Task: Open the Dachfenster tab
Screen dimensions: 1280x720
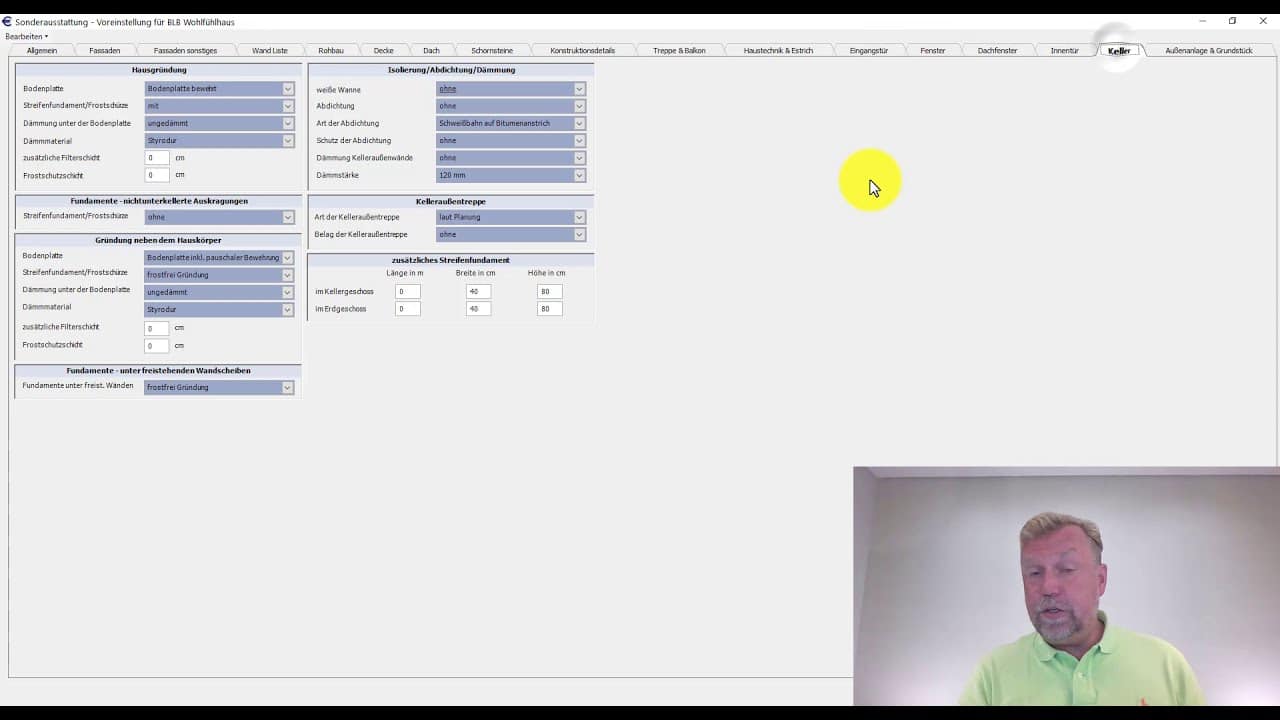Action: 997,50
